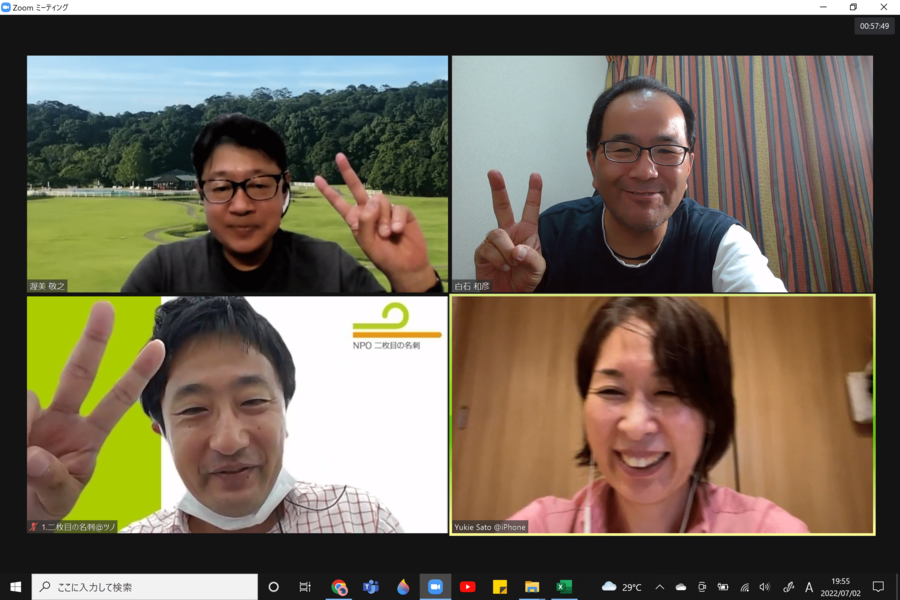Select Yukie Sato's video tile
This screenshot has height=600, width=900.
[x=662, y=414]
